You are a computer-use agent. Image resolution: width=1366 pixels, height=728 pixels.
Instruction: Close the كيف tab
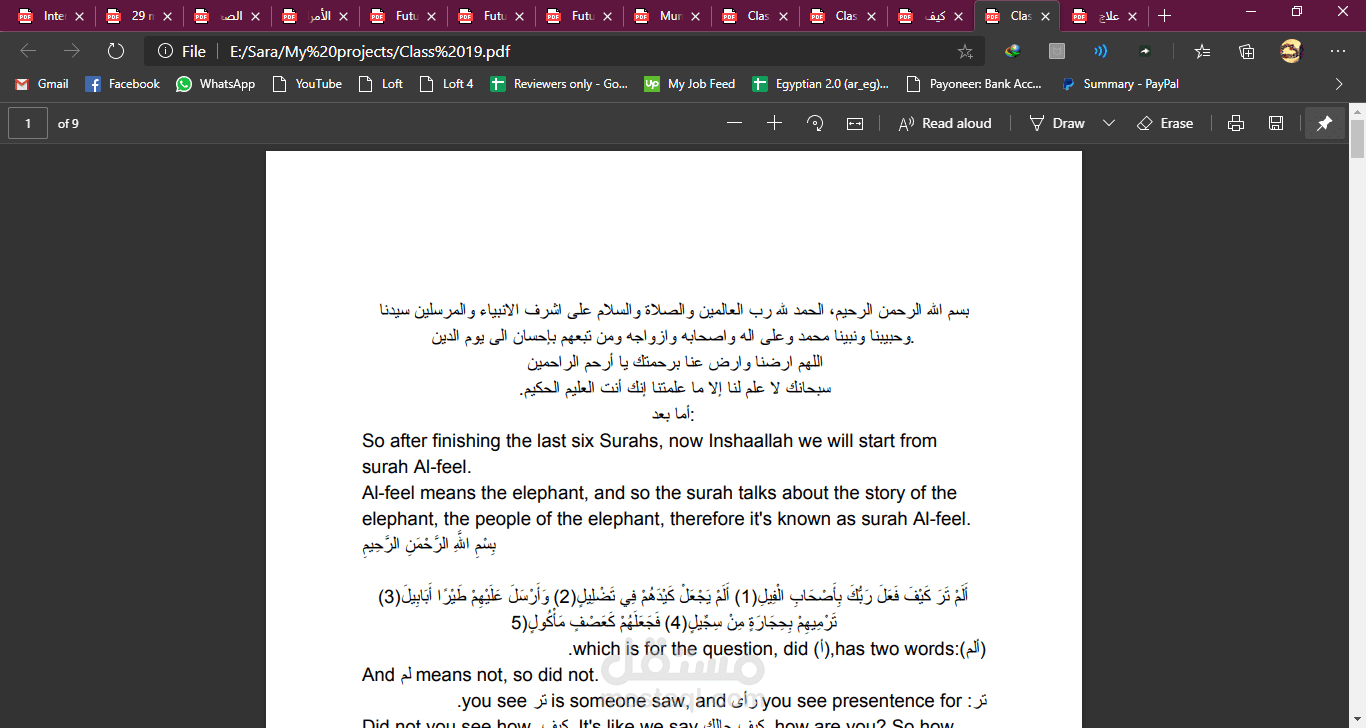click(958, 16)
